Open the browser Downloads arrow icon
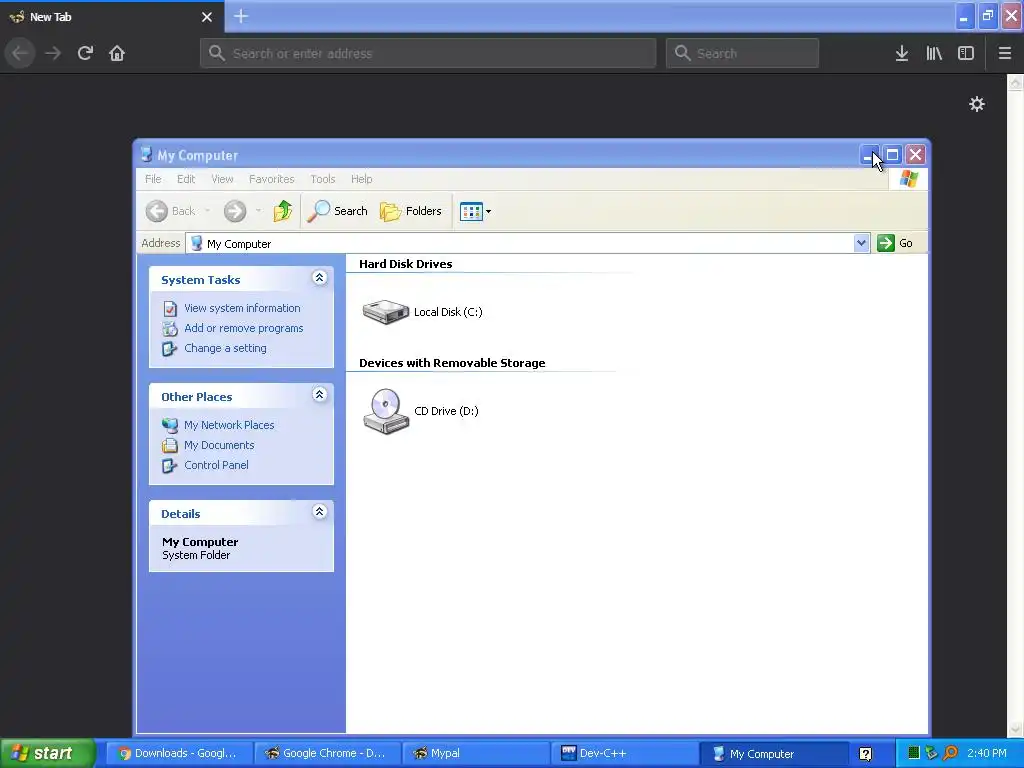Screen dimensions: 1024x768 click(902, 54)
